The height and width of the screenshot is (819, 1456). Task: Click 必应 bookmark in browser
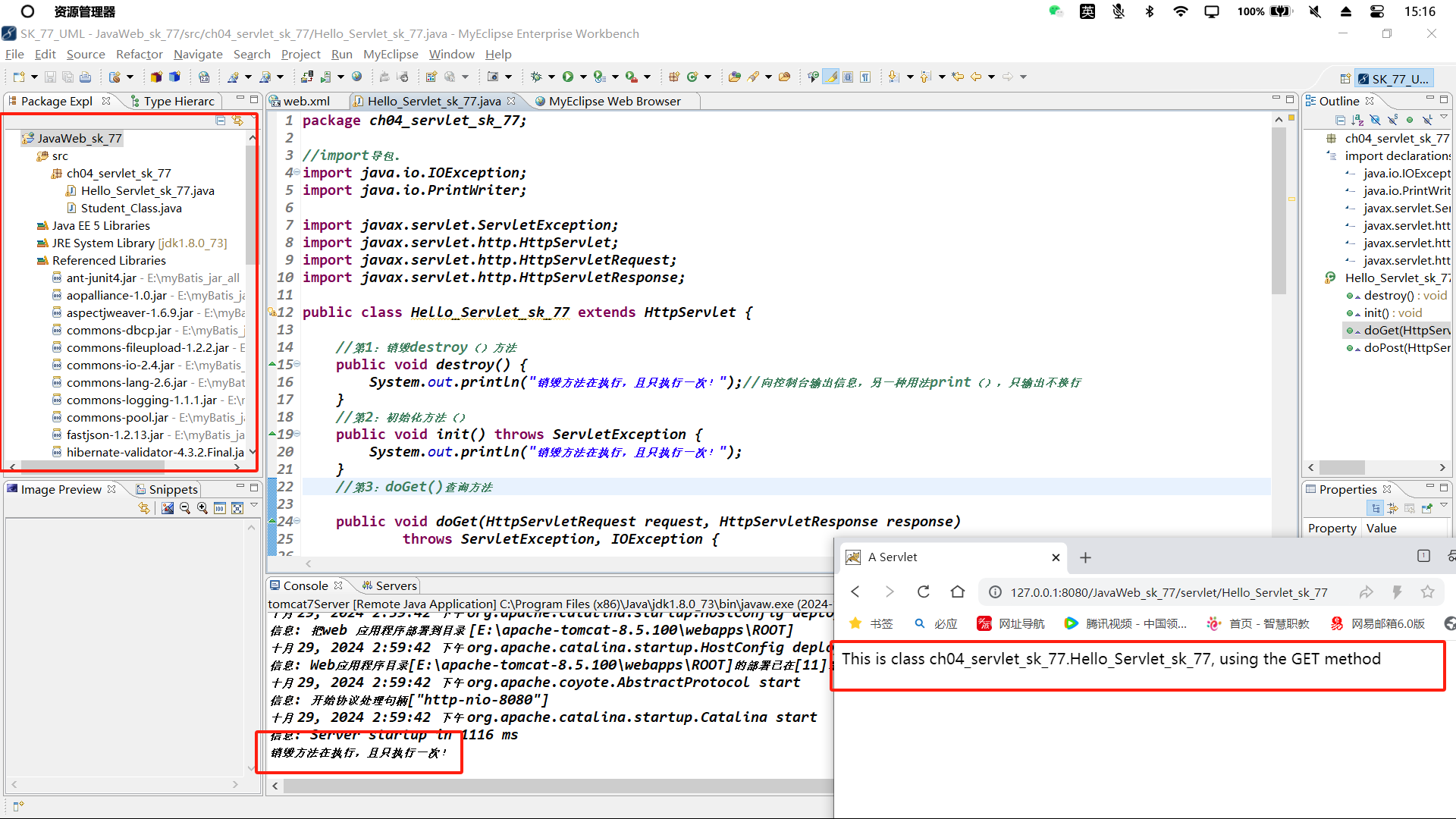(x=935, y=623)
